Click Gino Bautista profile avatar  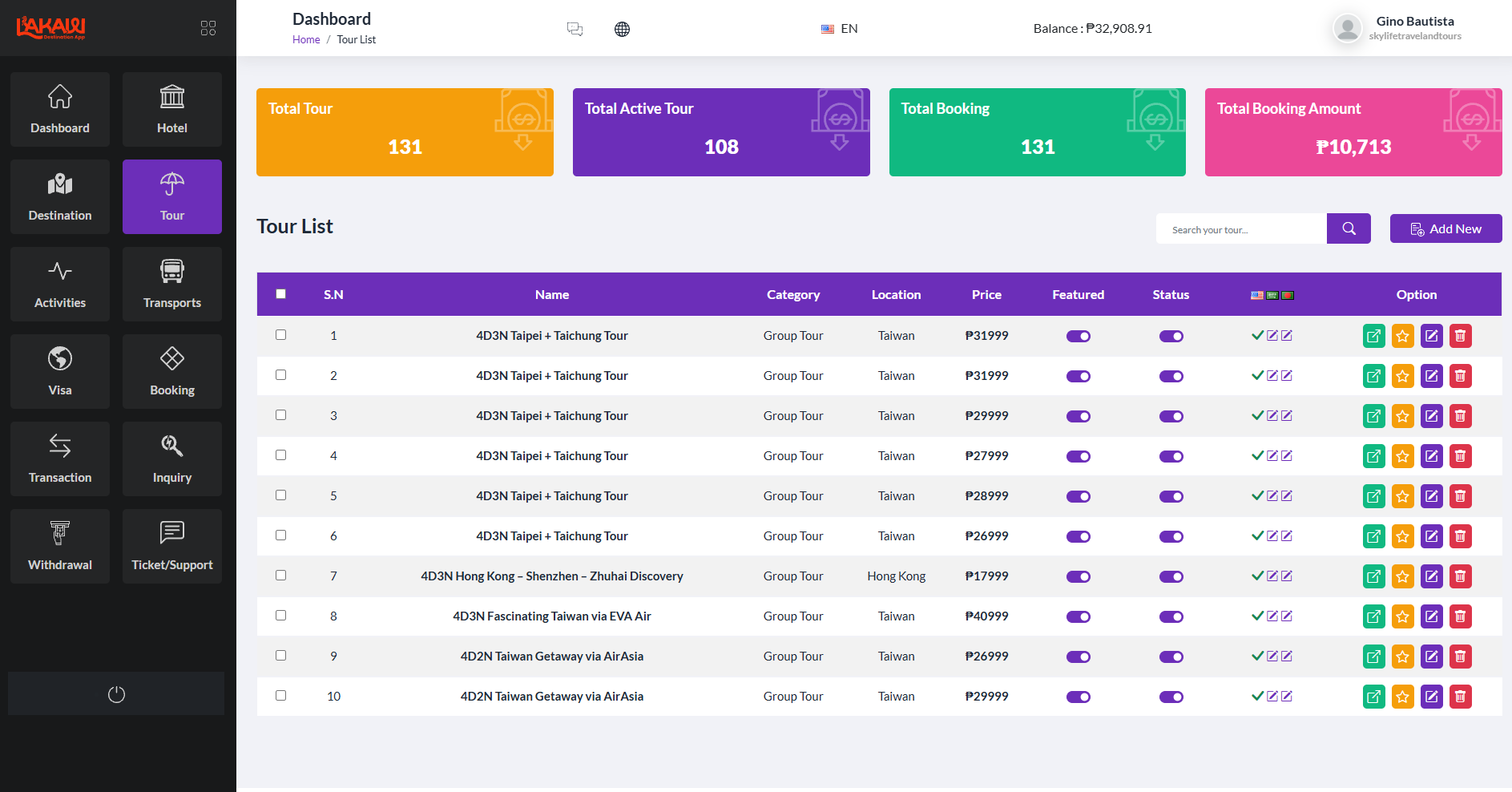[1348, 29]
